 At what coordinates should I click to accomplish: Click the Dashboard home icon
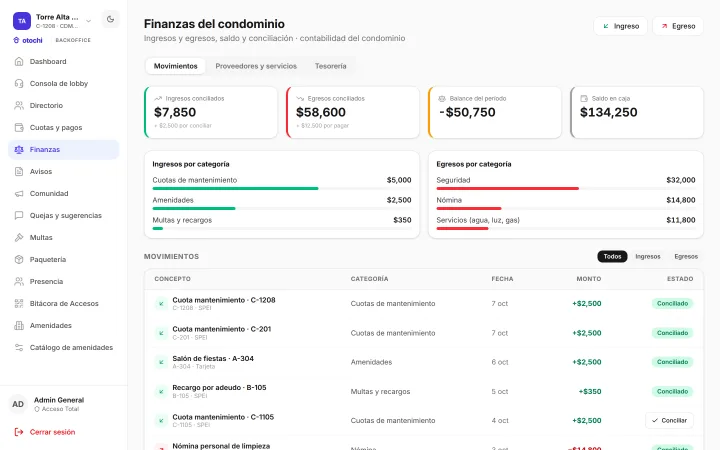point(19,62)
